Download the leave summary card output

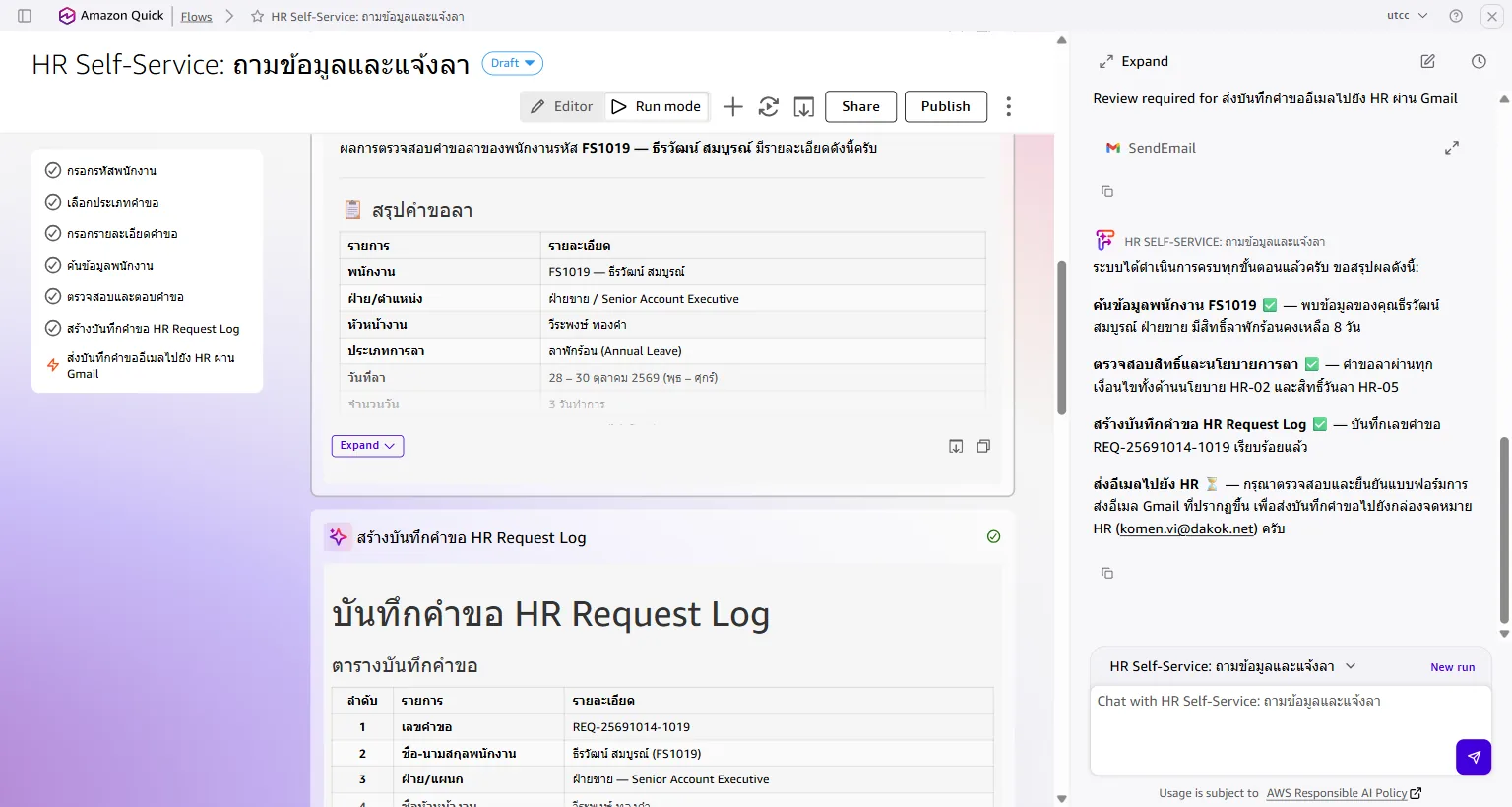(956, 446)
